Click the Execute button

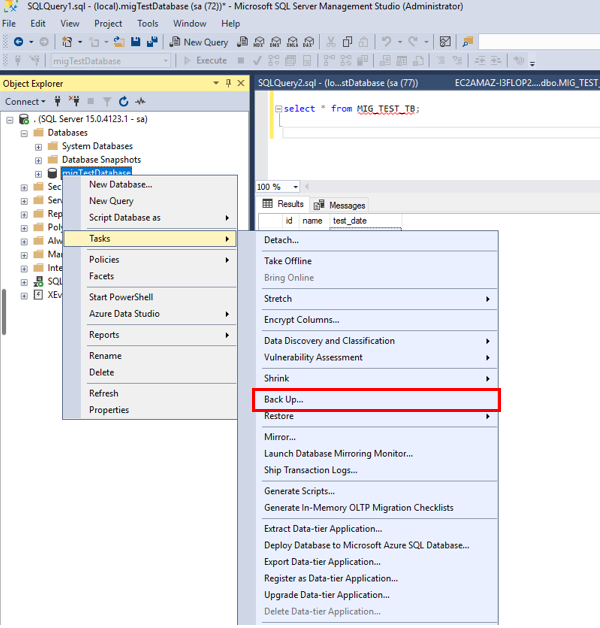coord(205,60)
